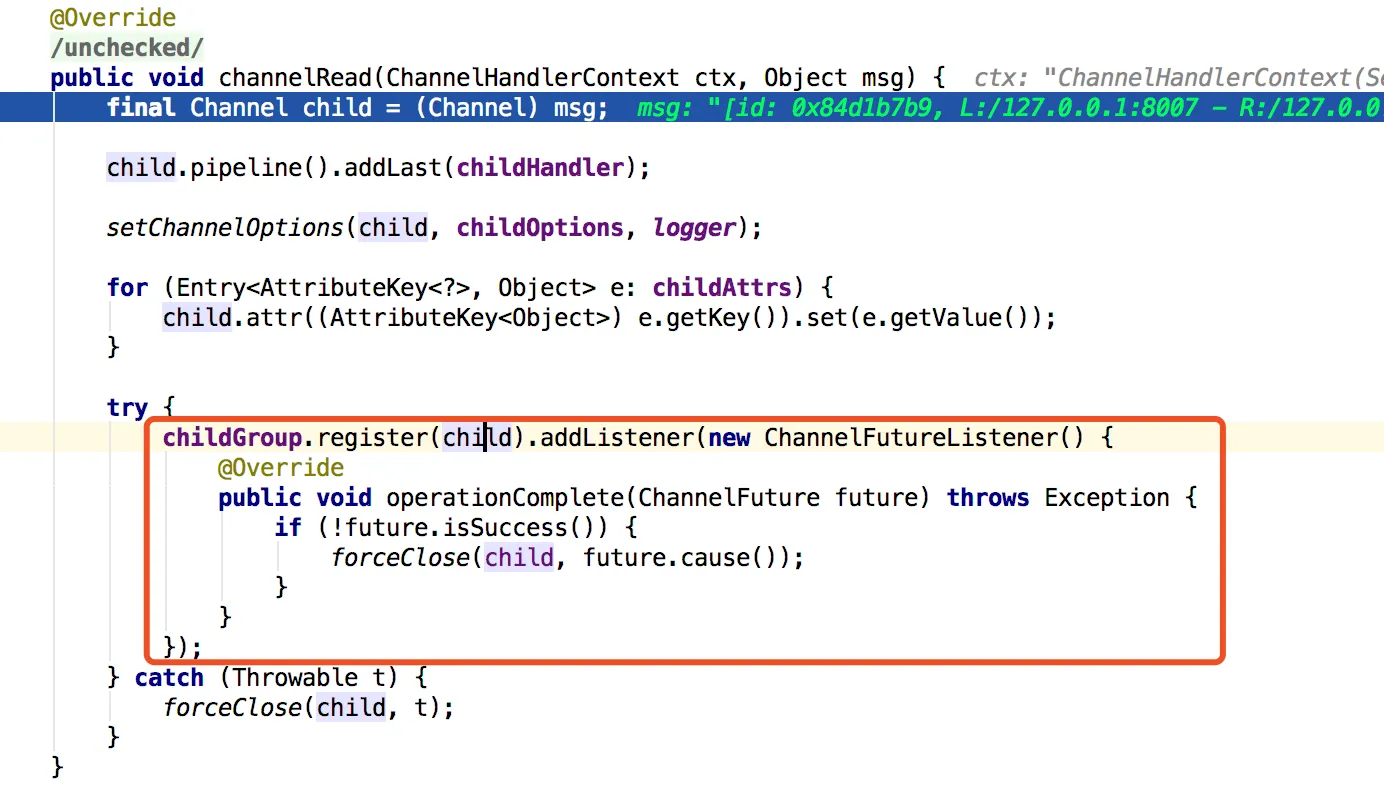Click the future.cause() call
Screen dimensions: 1384x800
tap(680, 558)
